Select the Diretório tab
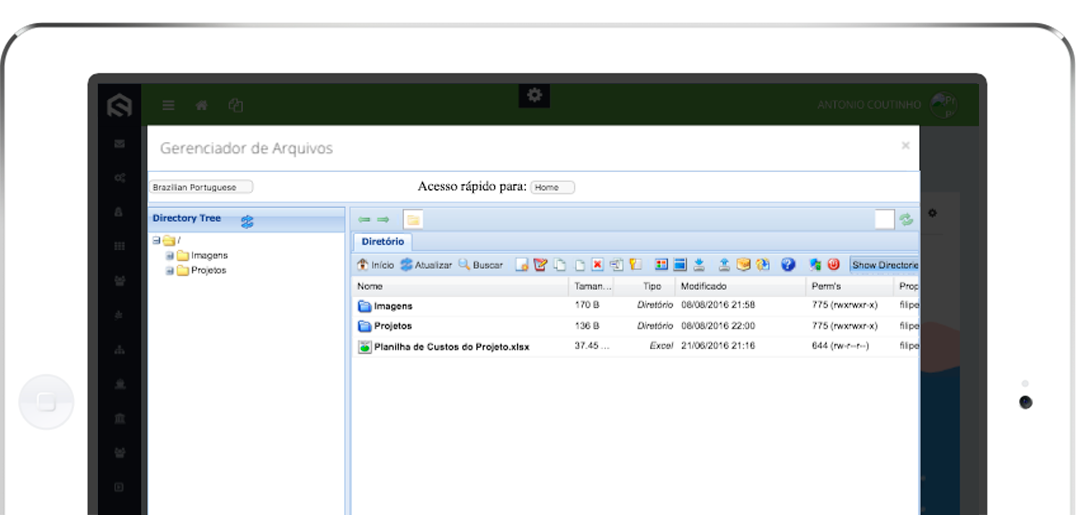Image resolution: width=1076 pixels, height=515 pixels. (x=382, y=242)
